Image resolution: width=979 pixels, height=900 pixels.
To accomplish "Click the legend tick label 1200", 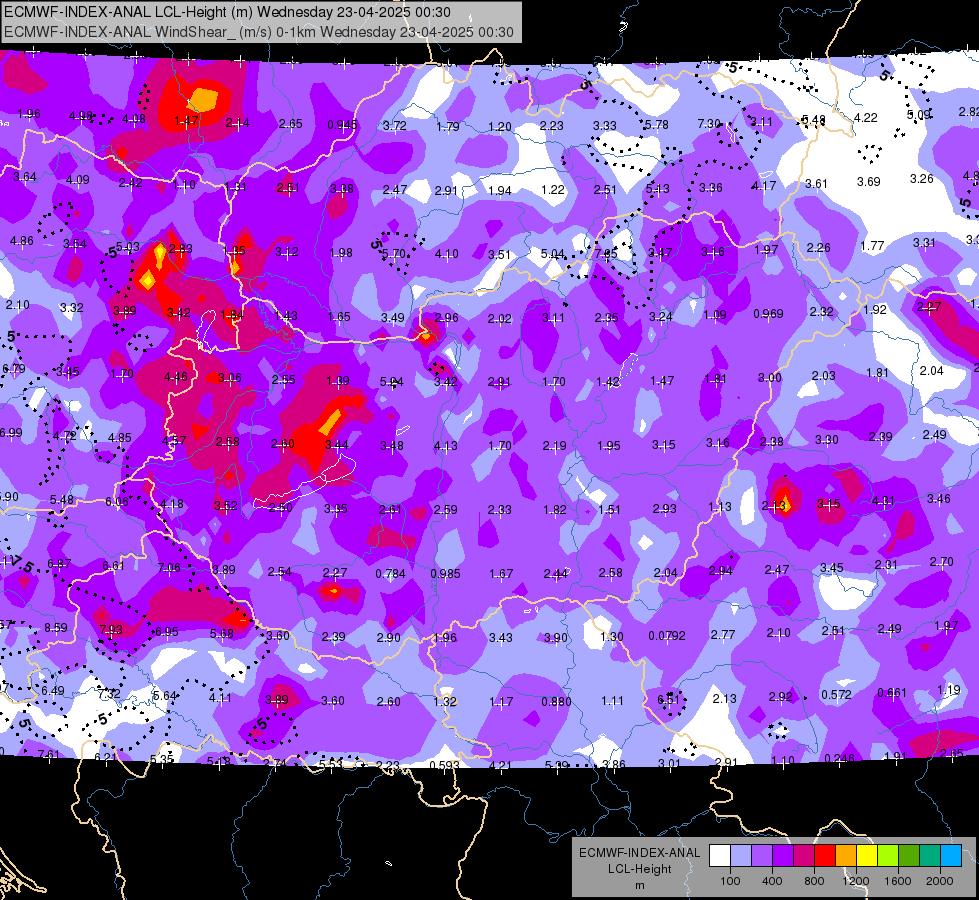I will [x=856, y=881].
